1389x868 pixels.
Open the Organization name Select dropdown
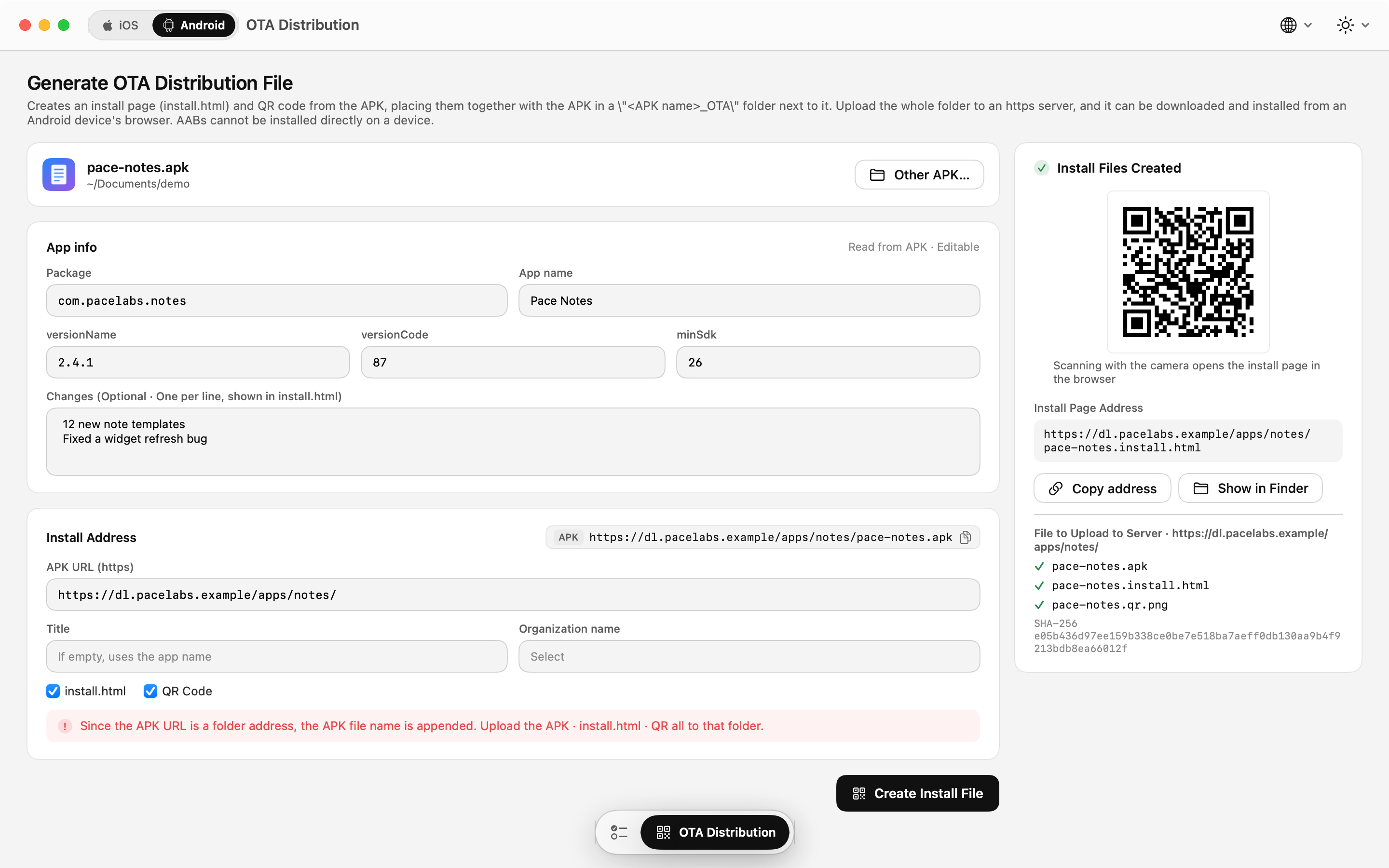tap(749, 656)
